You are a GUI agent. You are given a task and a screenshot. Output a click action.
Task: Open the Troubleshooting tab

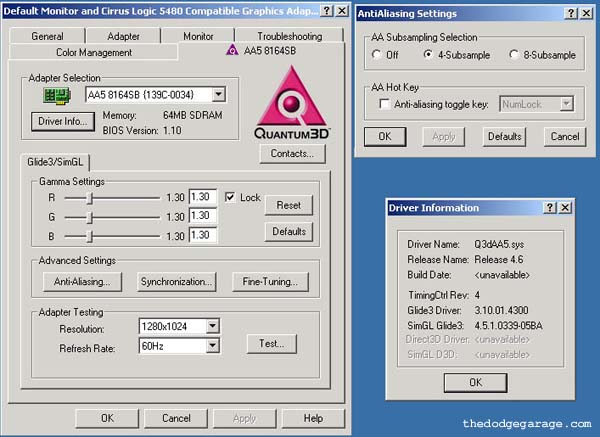coord(289,36)
